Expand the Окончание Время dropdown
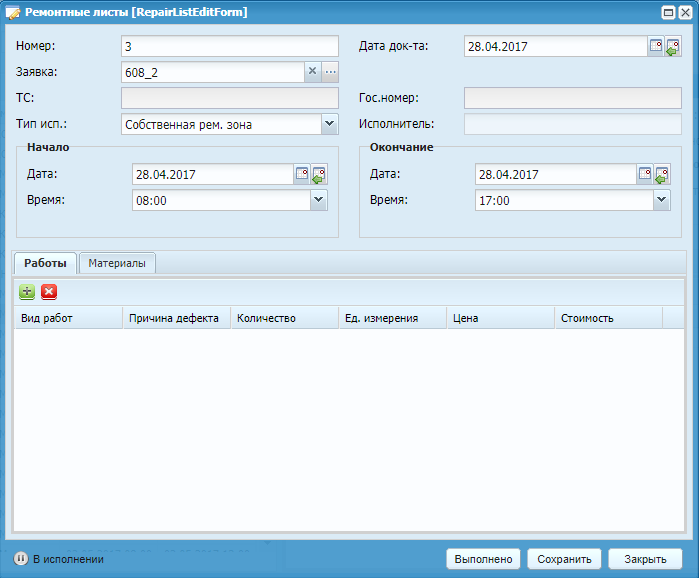 (x=661, y=200)
